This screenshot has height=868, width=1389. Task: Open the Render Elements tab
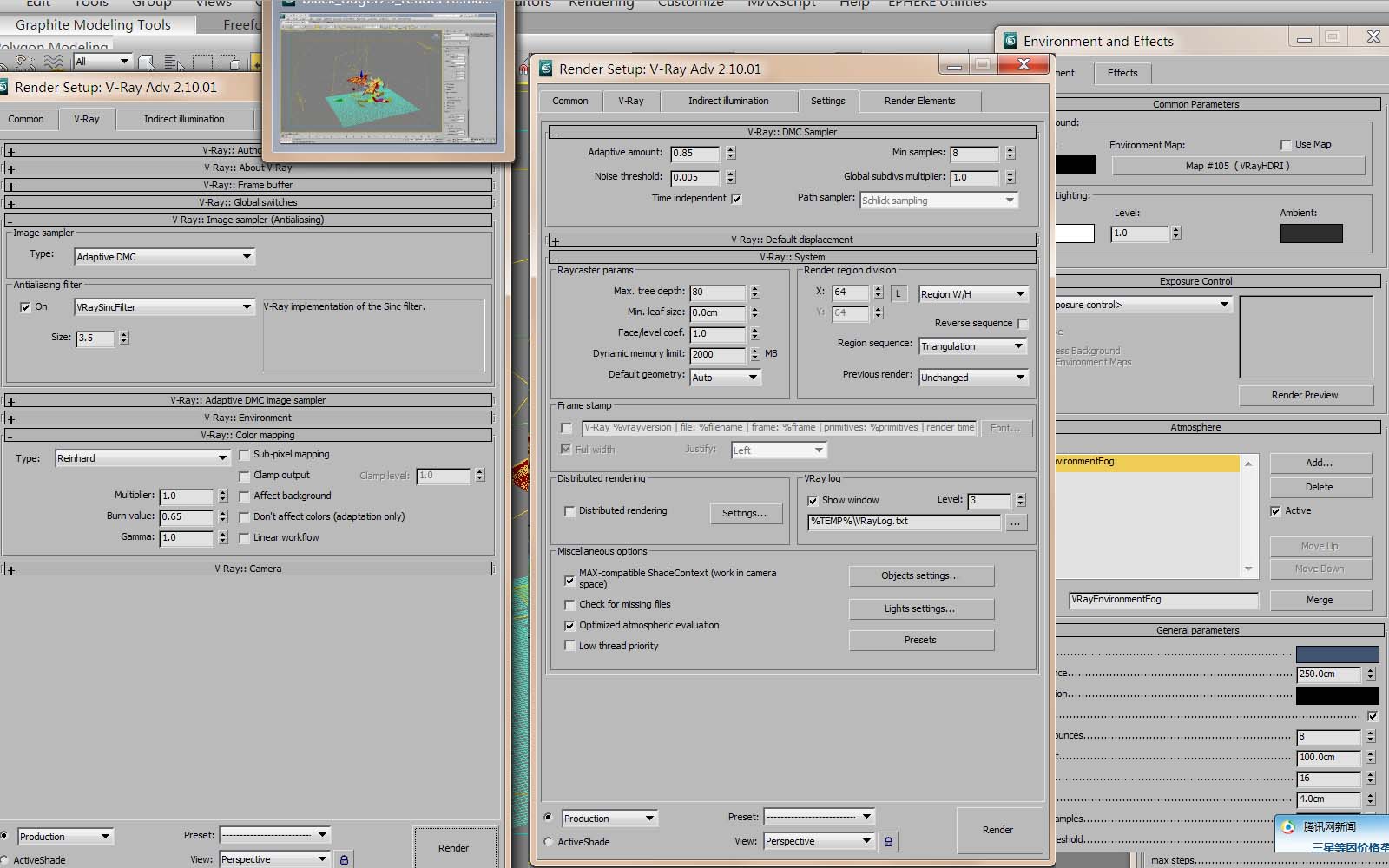[x=919, y=102]
